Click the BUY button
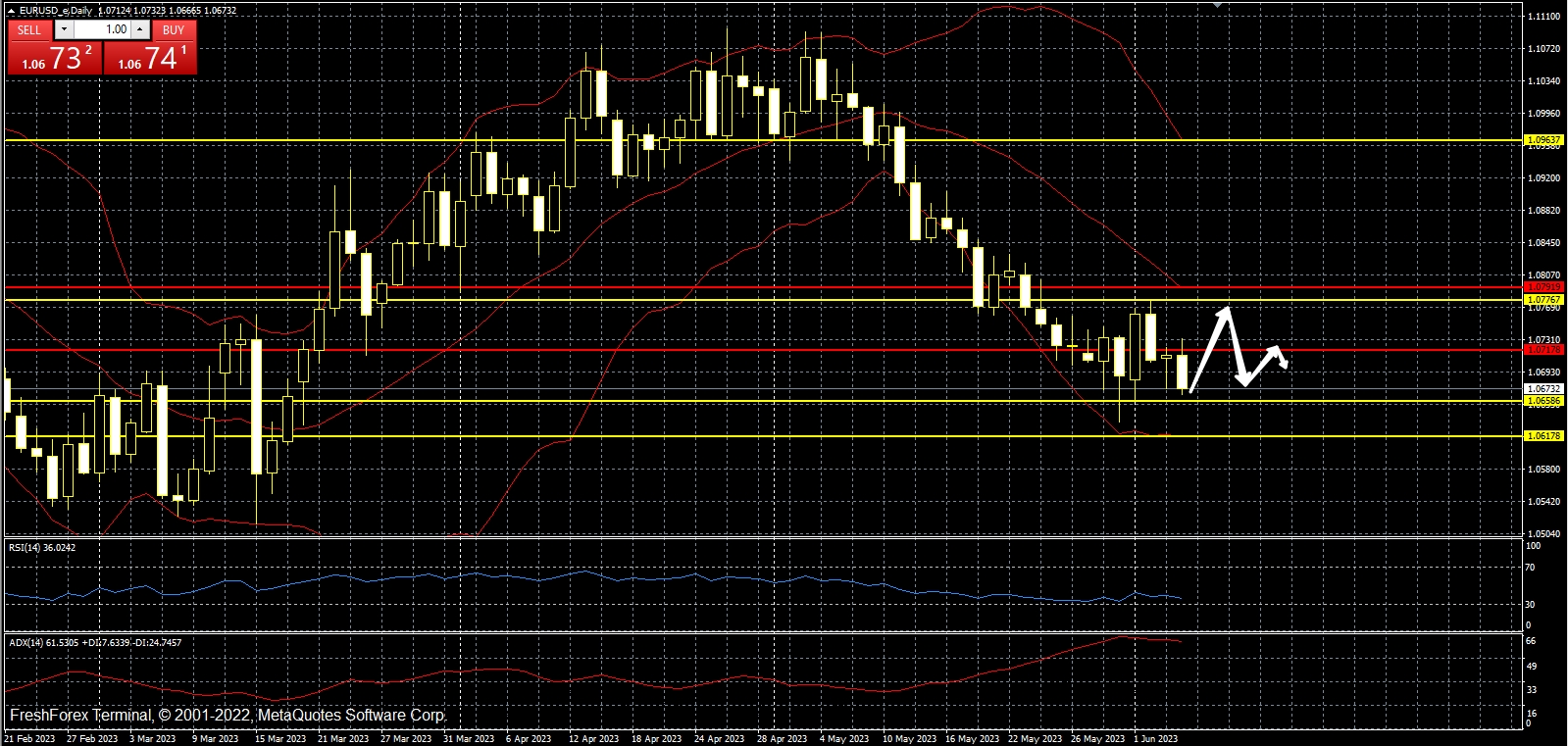The width and height of the screenshot is (1568, 746). pyautogui.click(x=174, y=29)
